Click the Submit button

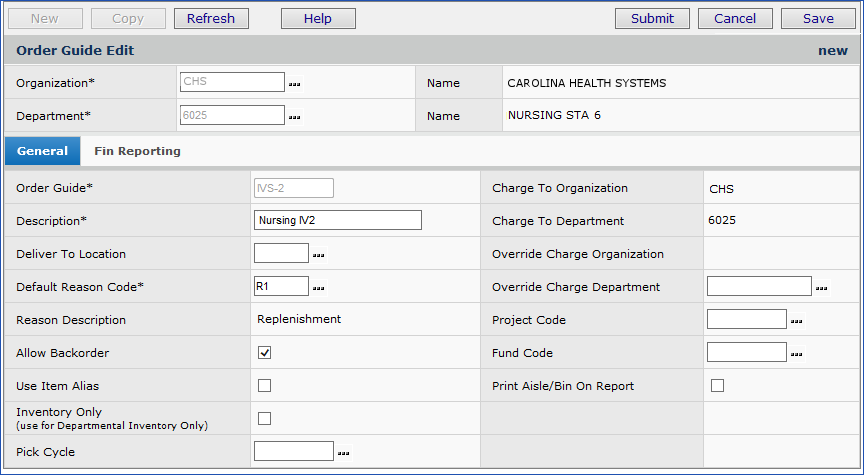(x=652, y=18)
